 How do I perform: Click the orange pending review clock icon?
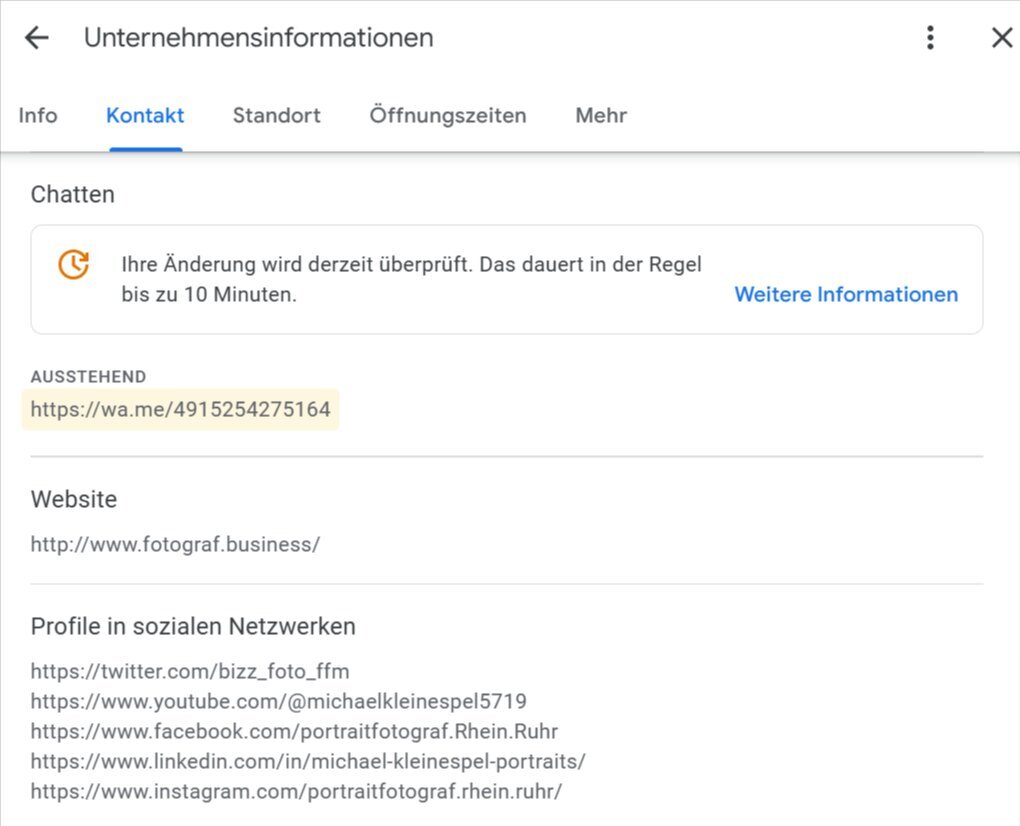click(74, 265)
